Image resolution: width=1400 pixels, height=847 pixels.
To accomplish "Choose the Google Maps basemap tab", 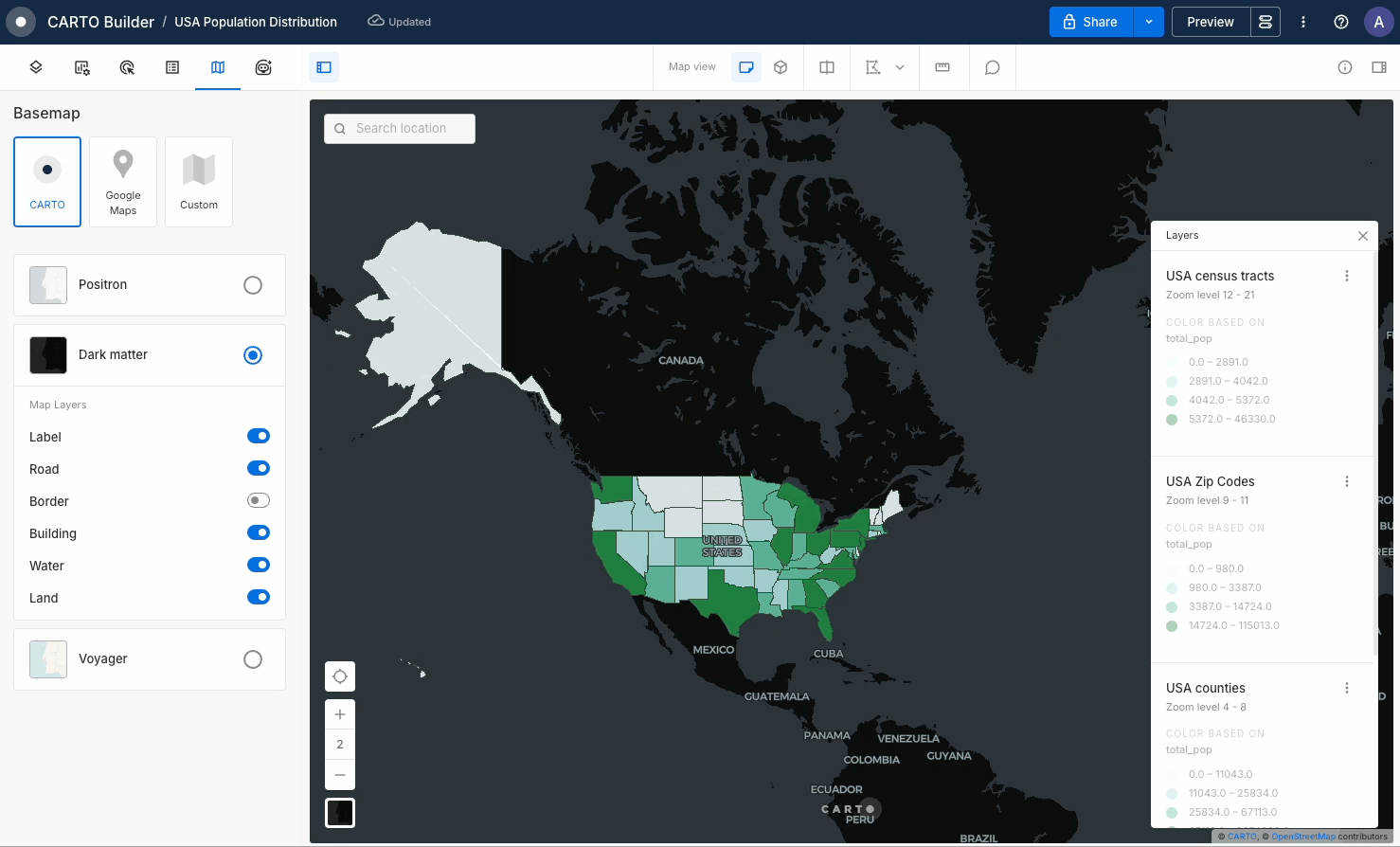I will pyautogui.click(x=123, y=182).
